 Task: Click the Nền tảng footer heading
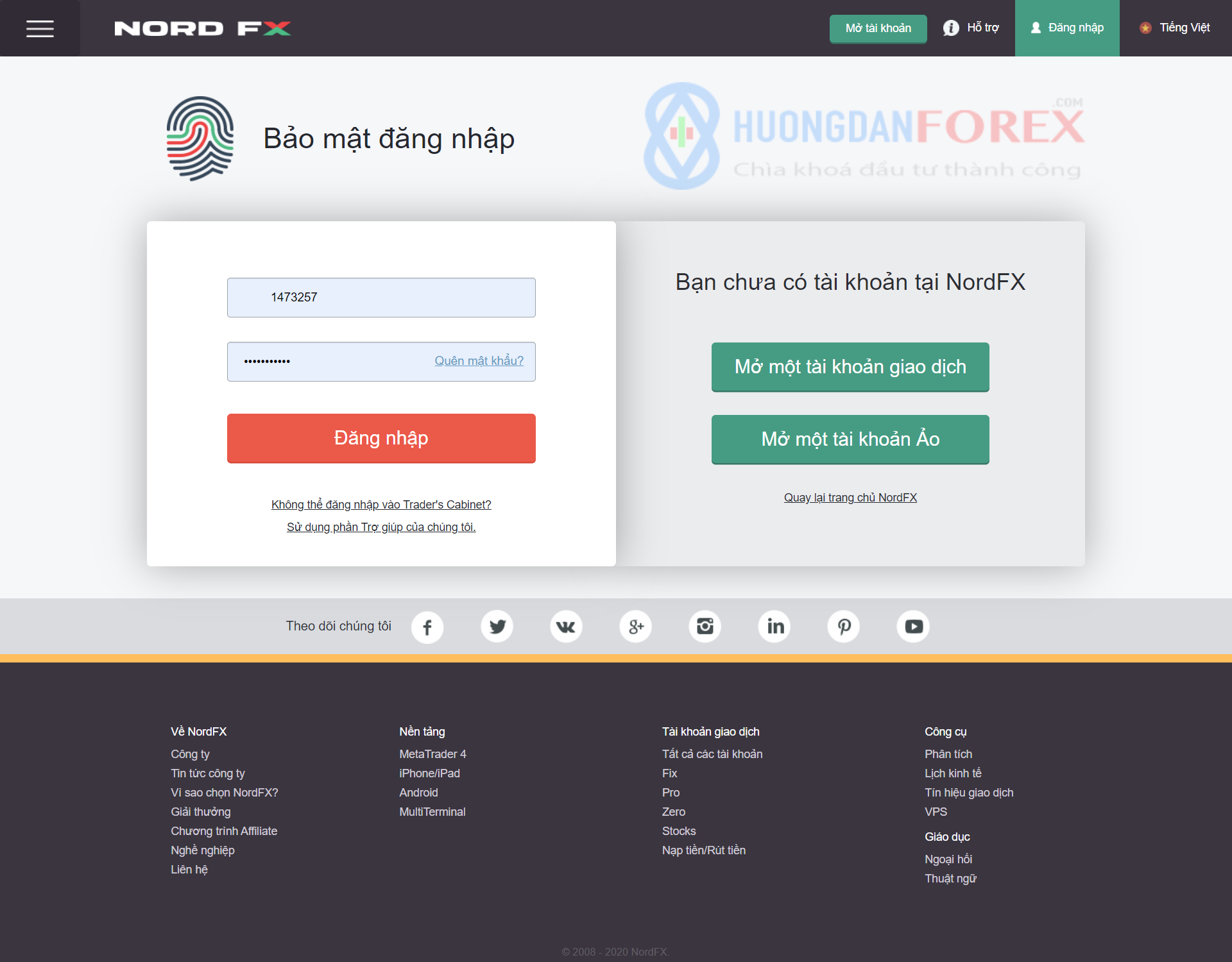[x=422, y=732]
